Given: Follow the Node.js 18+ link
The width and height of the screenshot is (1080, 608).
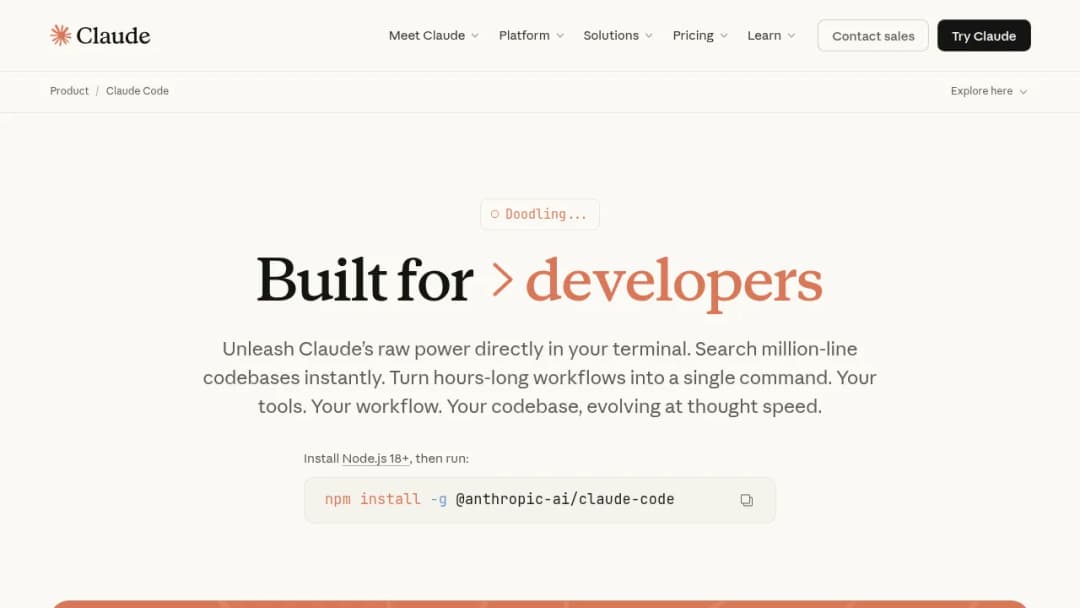Looking at the screenshot, I should tap(375, 459).
